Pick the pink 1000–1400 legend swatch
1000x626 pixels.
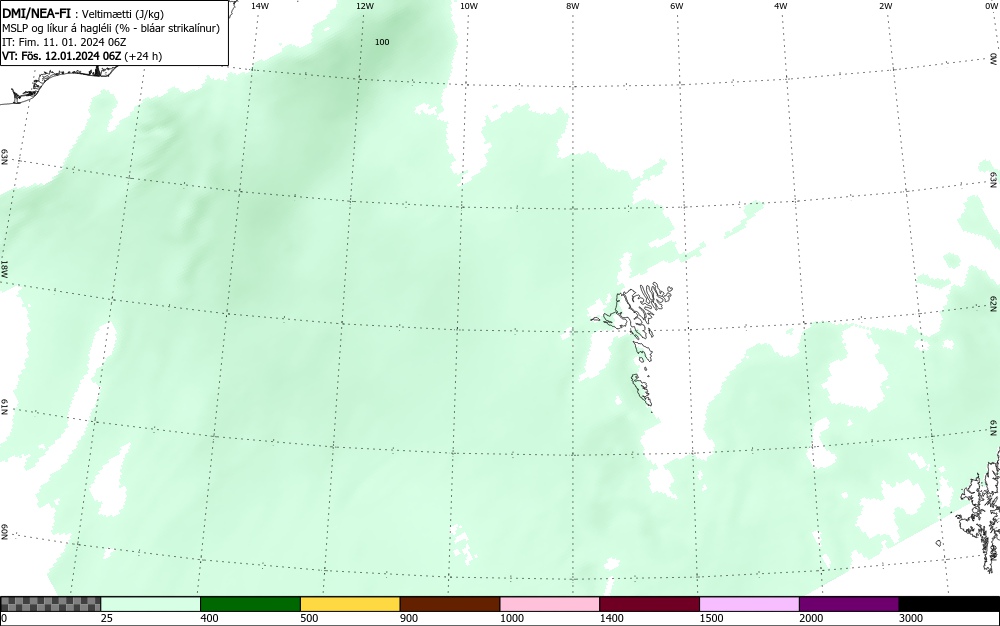[550, 604]
